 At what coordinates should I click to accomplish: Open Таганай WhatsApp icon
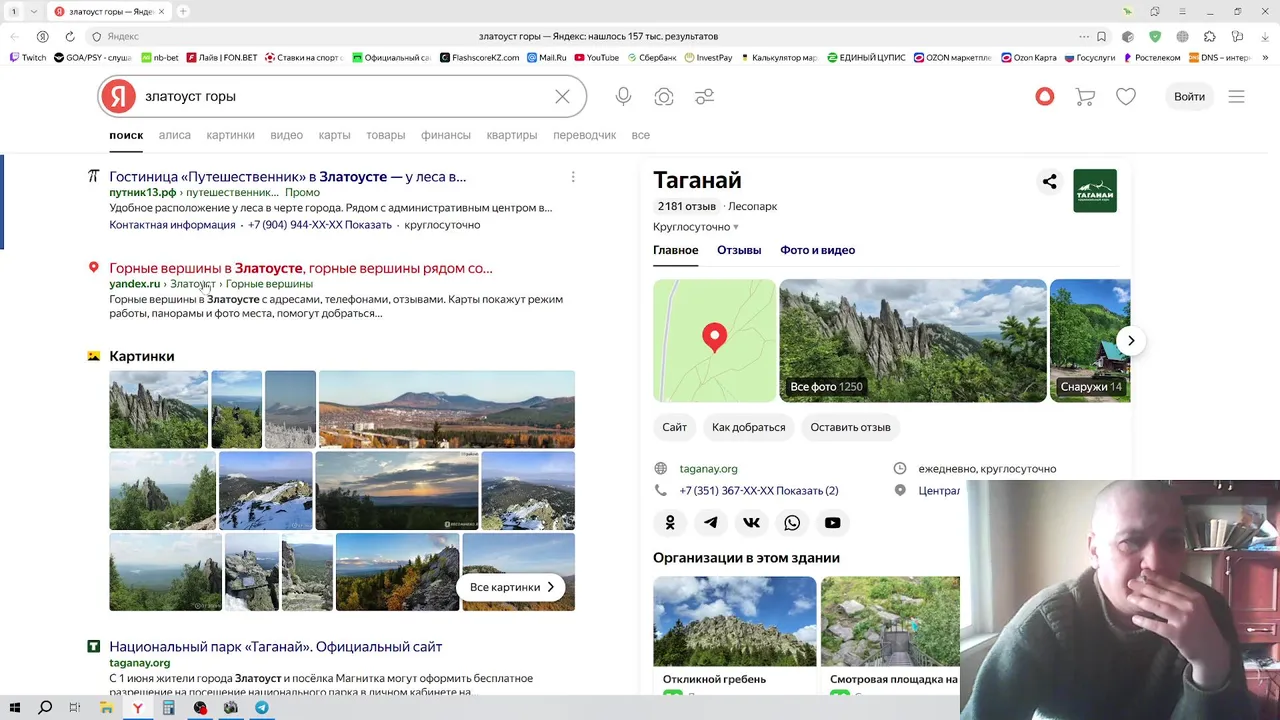coord(792,522)
